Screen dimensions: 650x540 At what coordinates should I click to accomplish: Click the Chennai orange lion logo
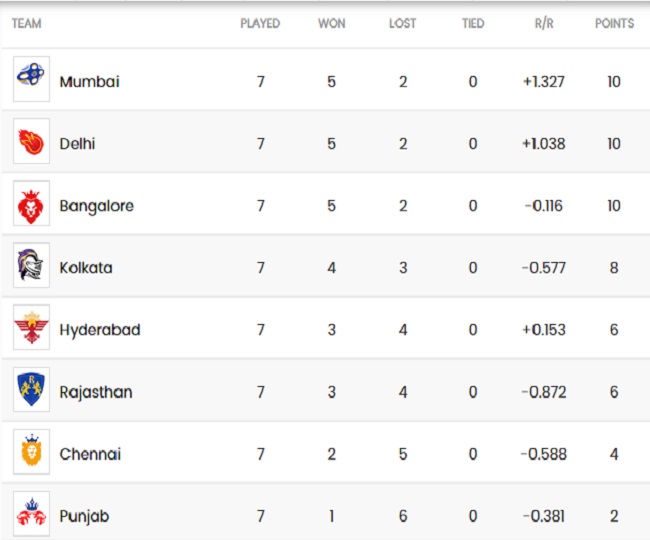[x=31, y=452]
